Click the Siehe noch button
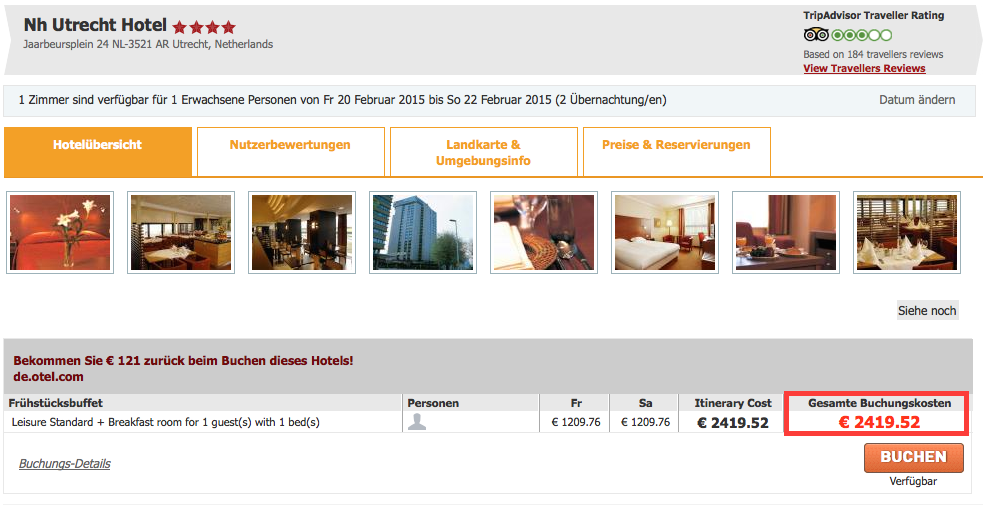Screen dimensions: 995x505 927,311
